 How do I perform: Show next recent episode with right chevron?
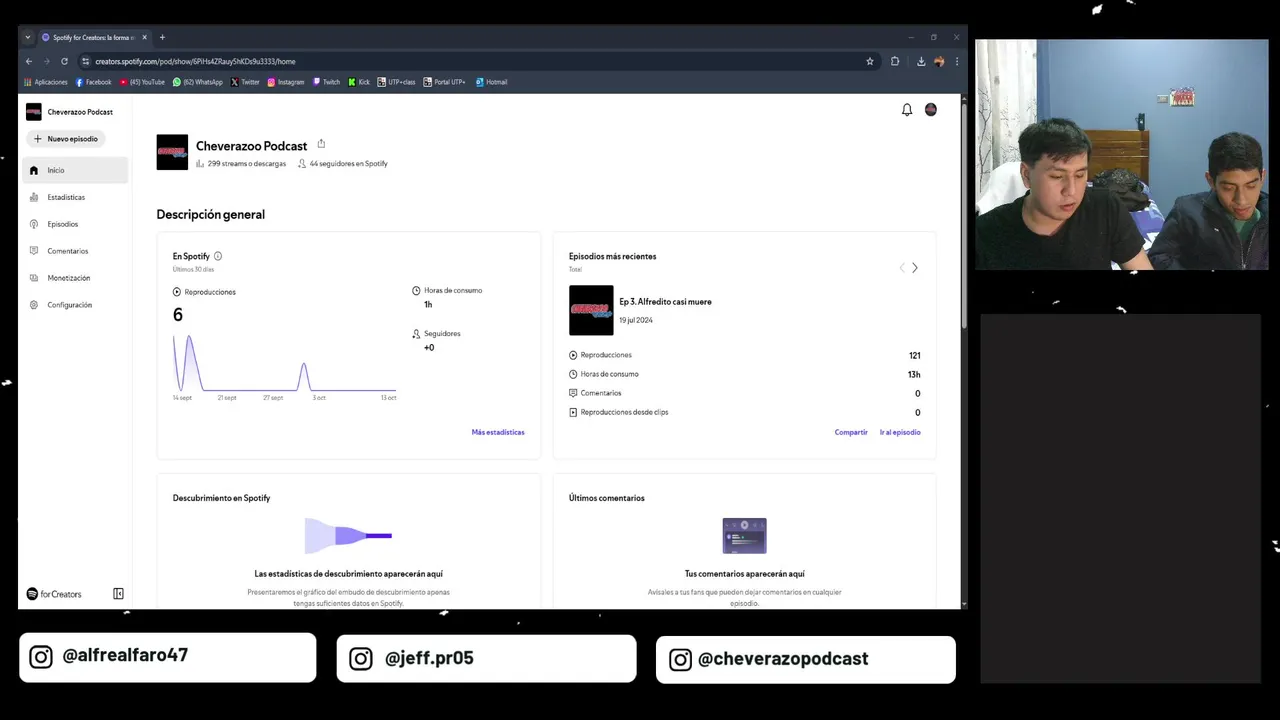tap(914, 268)
